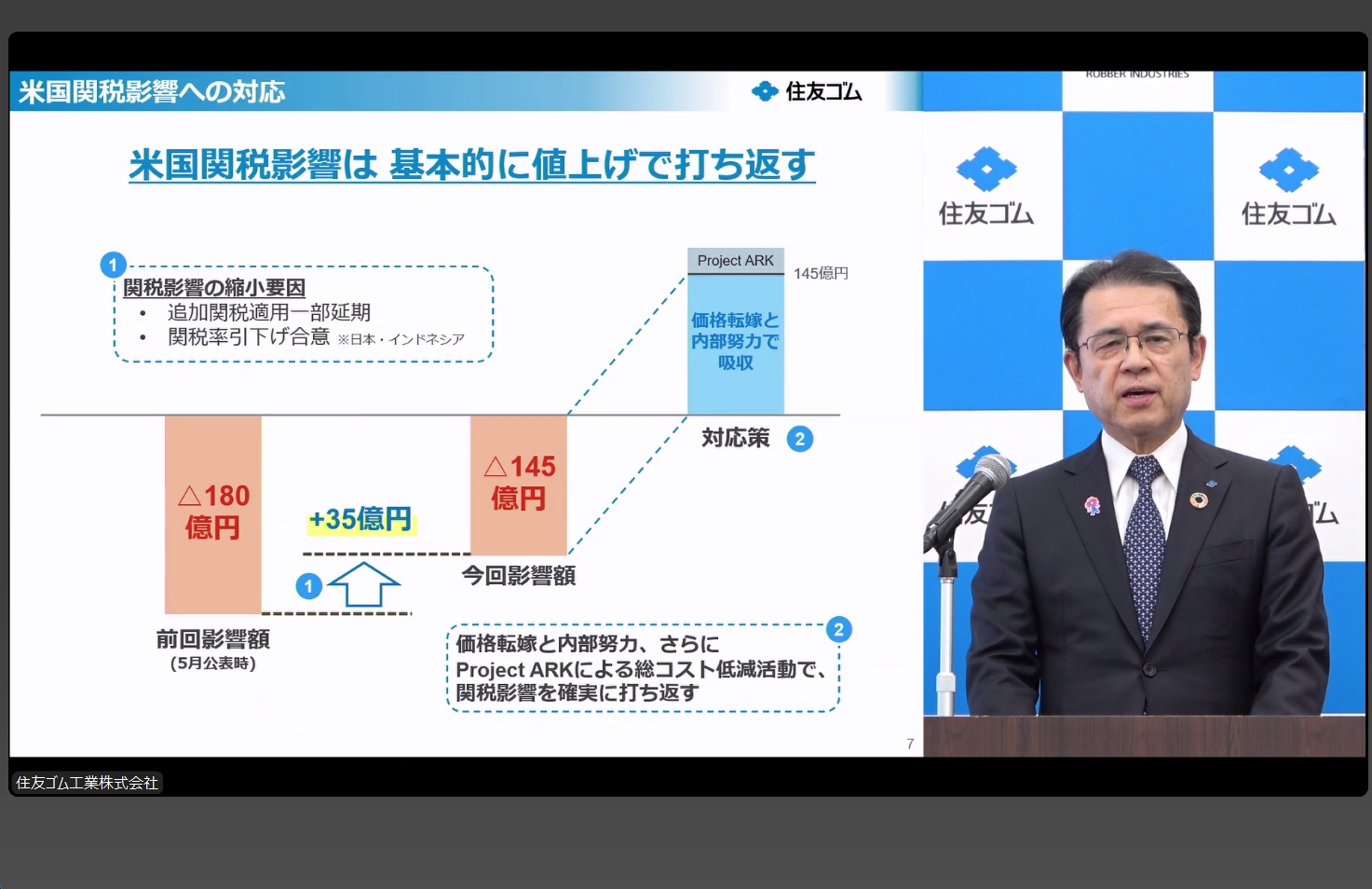Click the 住友ゴム工業株式会社 name overlay label
The image size is (1372, 889).
pyautogui.click(x=87, y=782)
